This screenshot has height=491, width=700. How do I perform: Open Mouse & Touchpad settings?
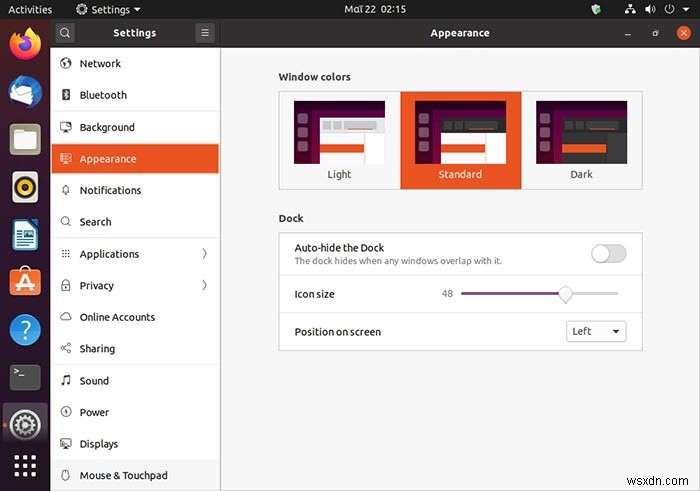point(135,475)
